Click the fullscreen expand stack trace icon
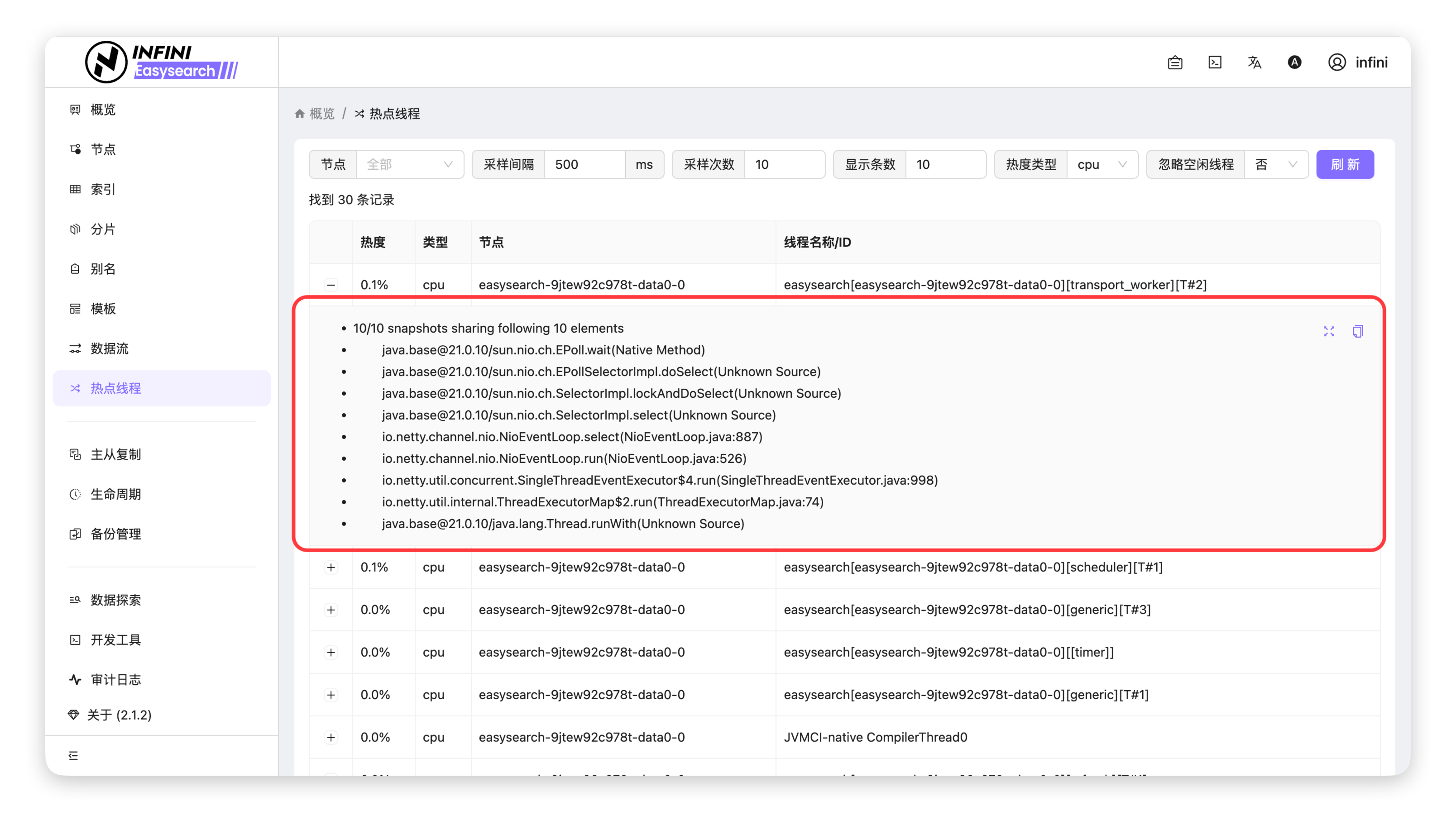Viewport: 1456px width, 830px height. tap(1329, 331)
